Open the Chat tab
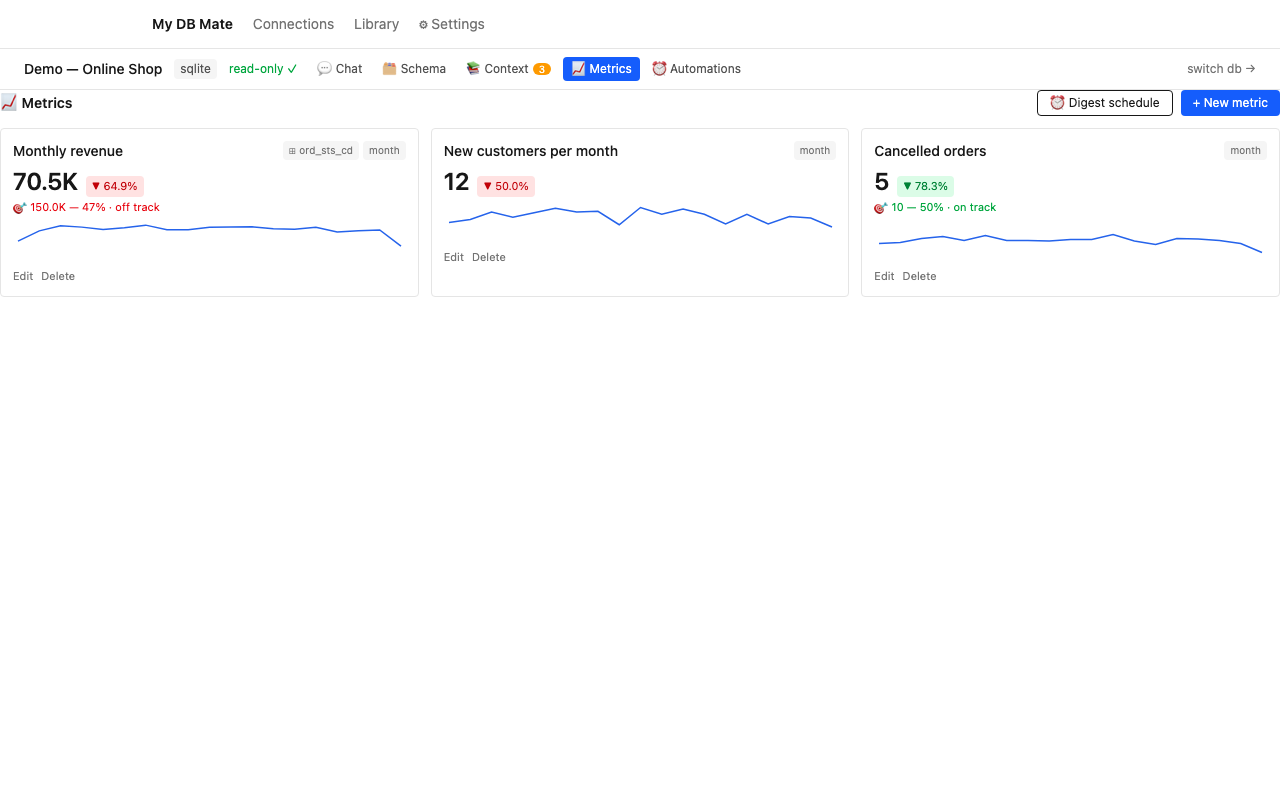Image resolution: width=1280 pixels, height=800 pixels. tap(340, 69)
